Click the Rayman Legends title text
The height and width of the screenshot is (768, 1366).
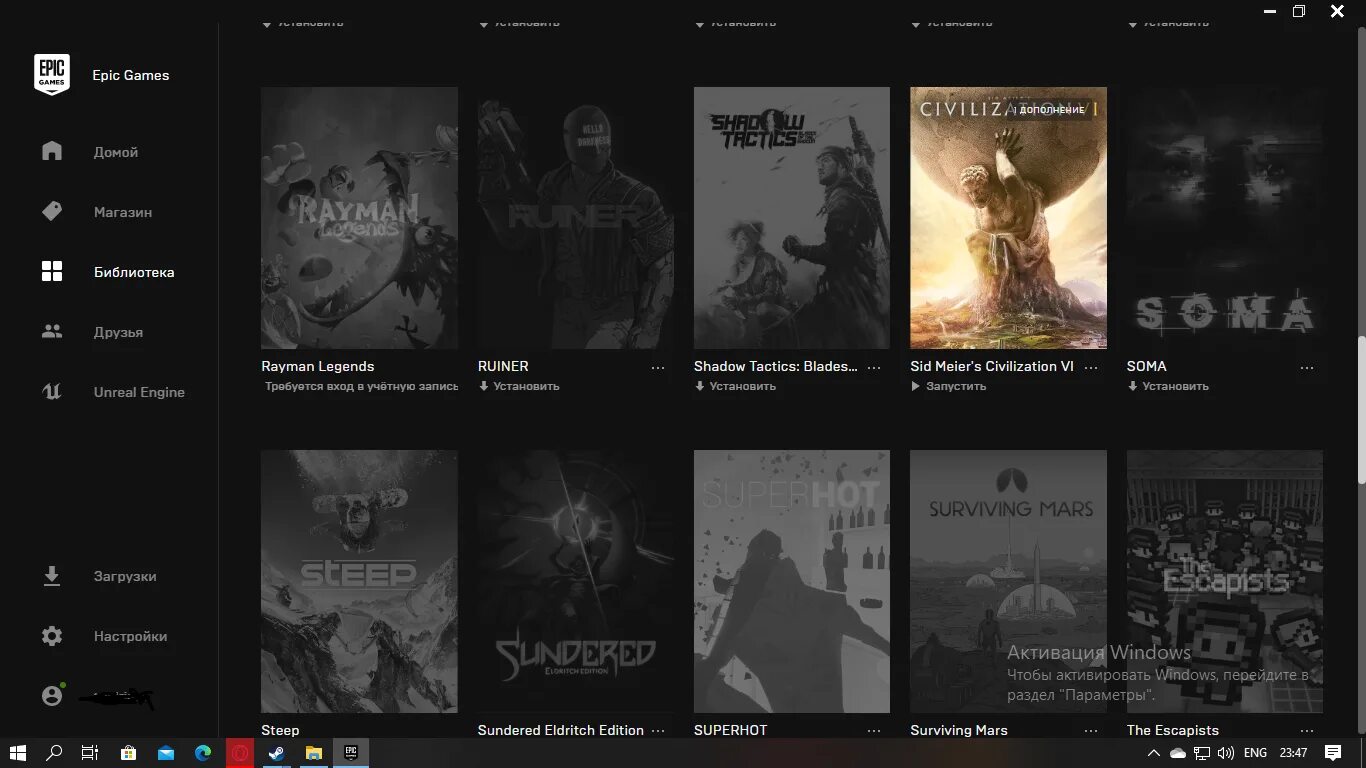(318, 366)
